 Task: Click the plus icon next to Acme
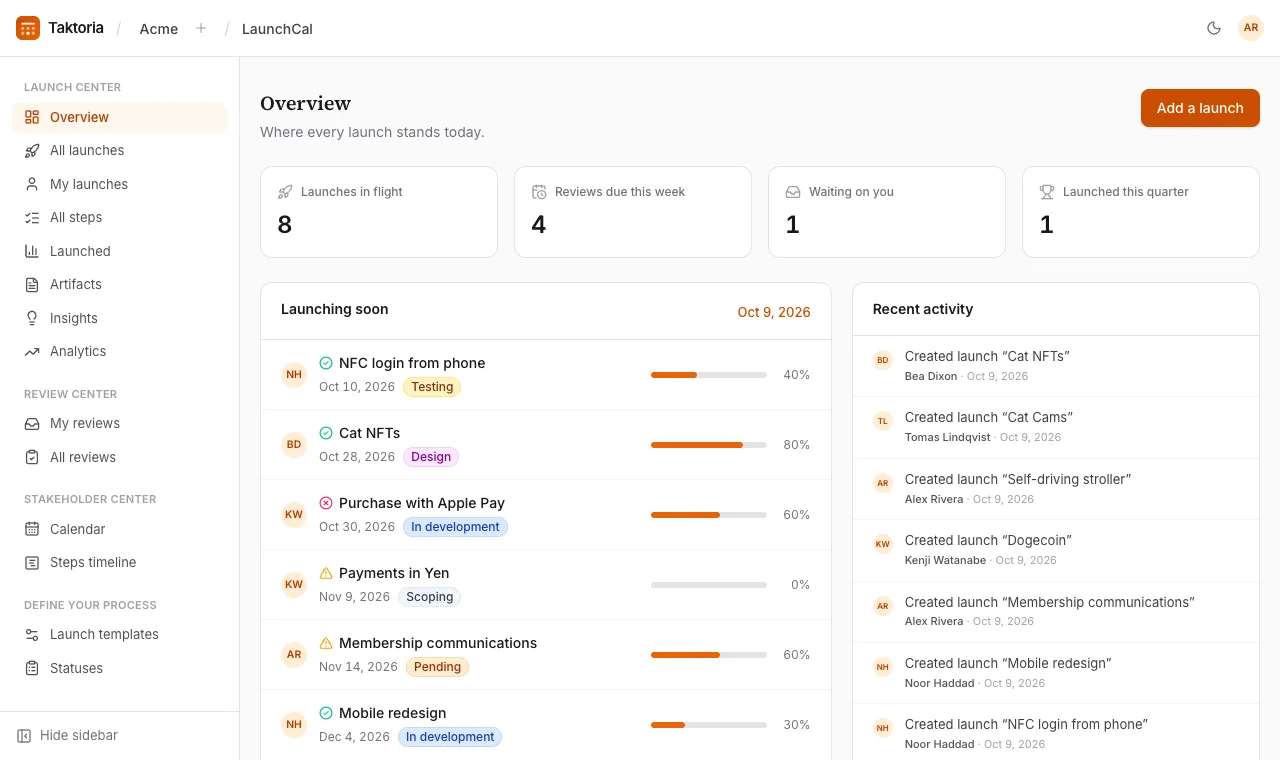click(201, 28)
